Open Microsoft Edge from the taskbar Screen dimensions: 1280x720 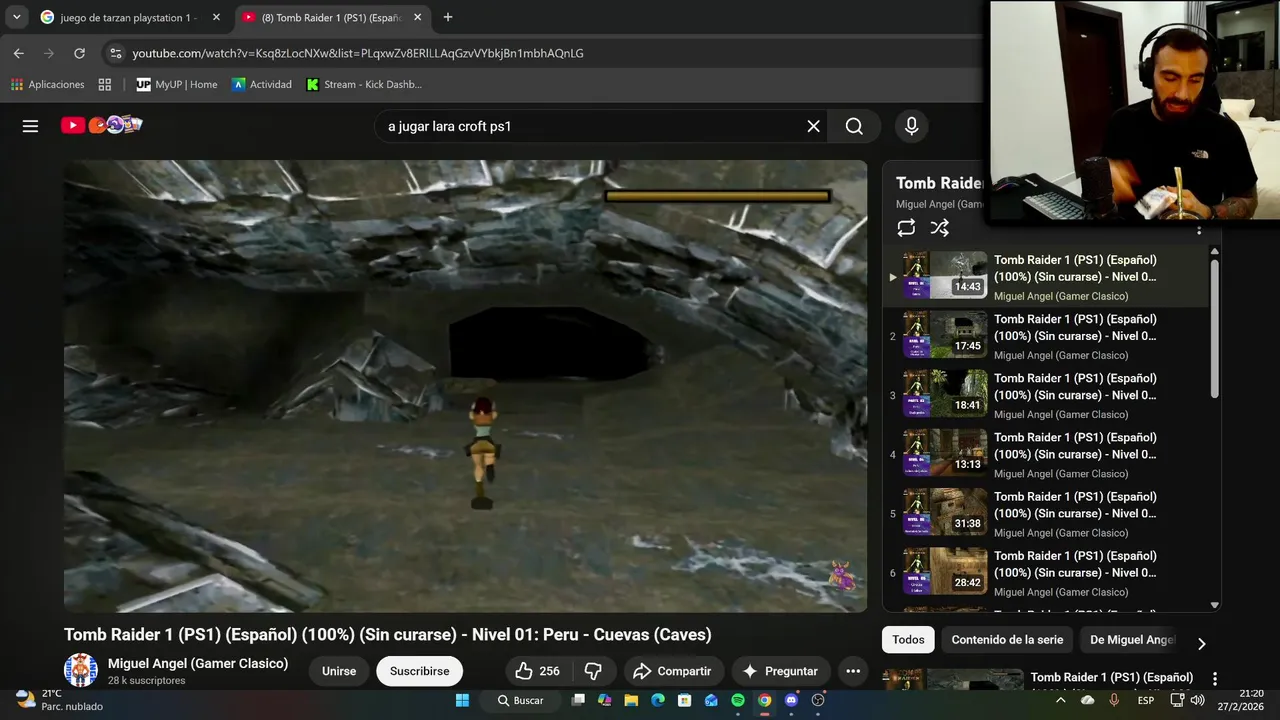point(658,700)
